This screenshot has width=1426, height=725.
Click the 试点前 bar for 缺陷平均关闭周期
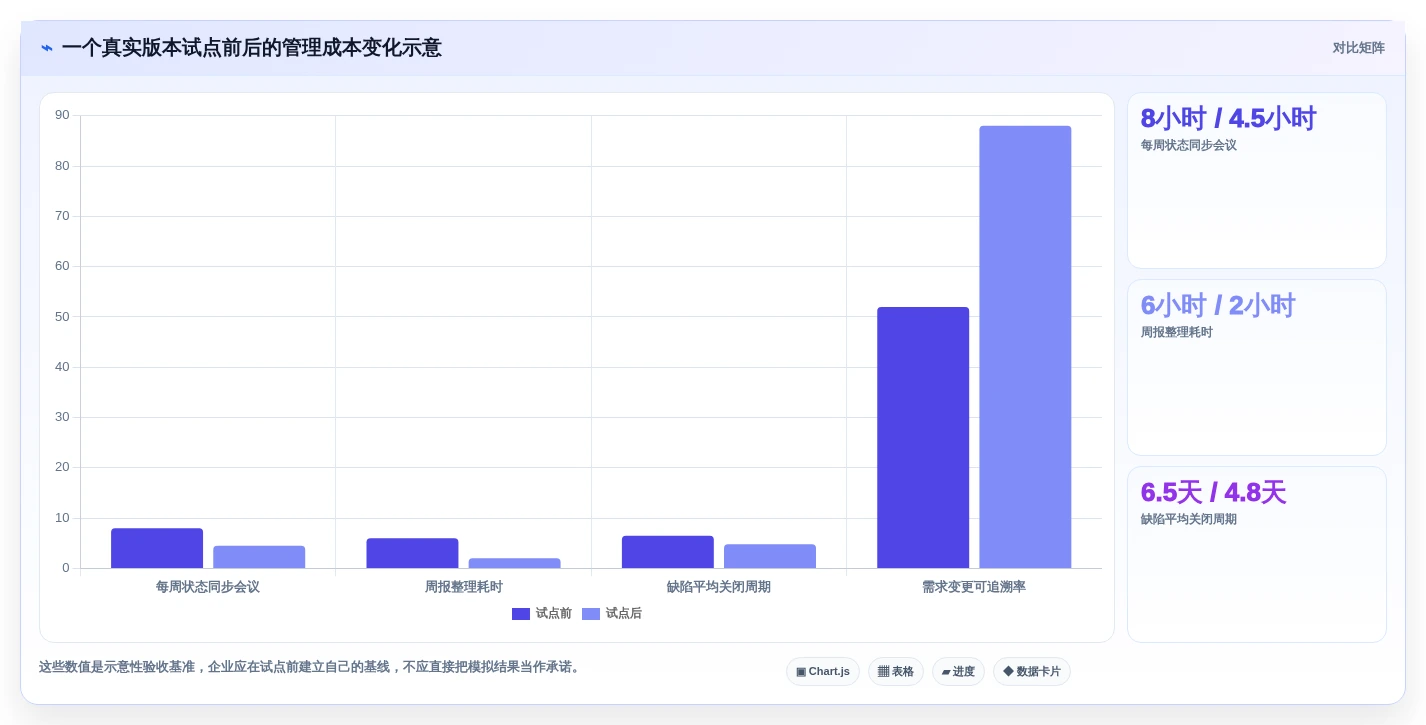point(668,552)
